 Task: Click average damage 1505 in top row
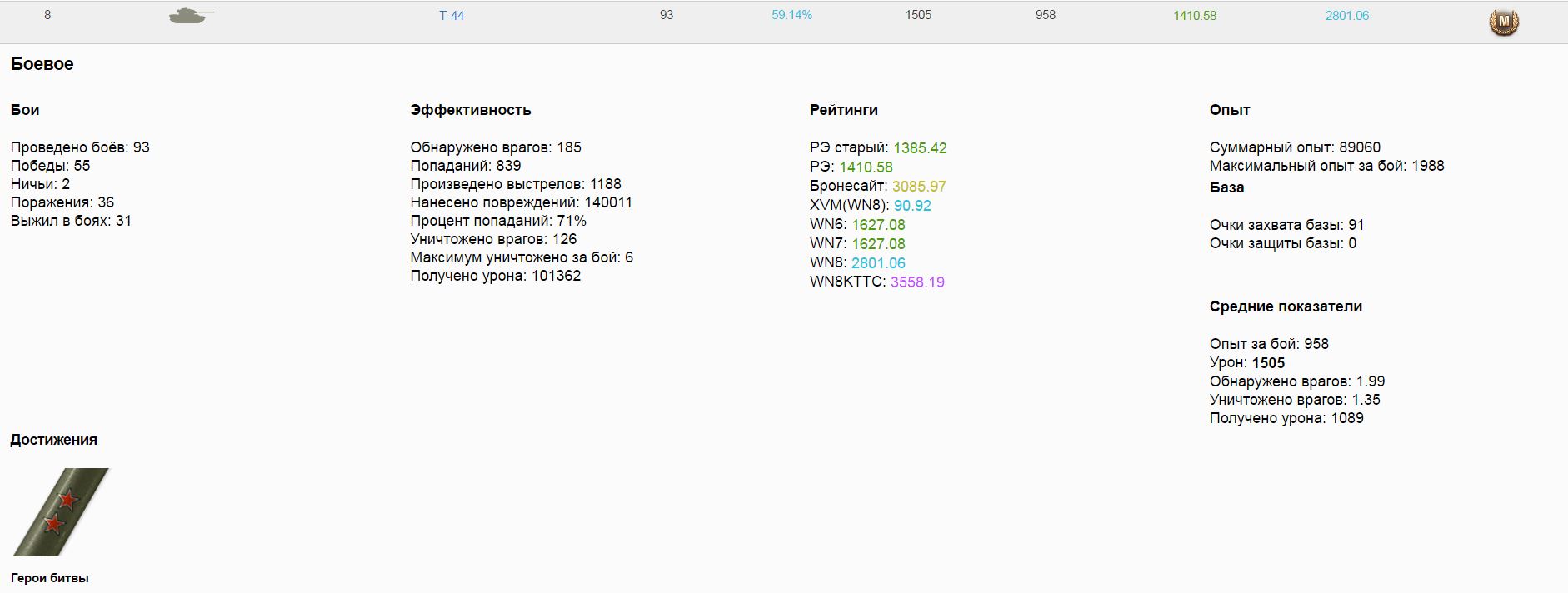coord(918,15)
